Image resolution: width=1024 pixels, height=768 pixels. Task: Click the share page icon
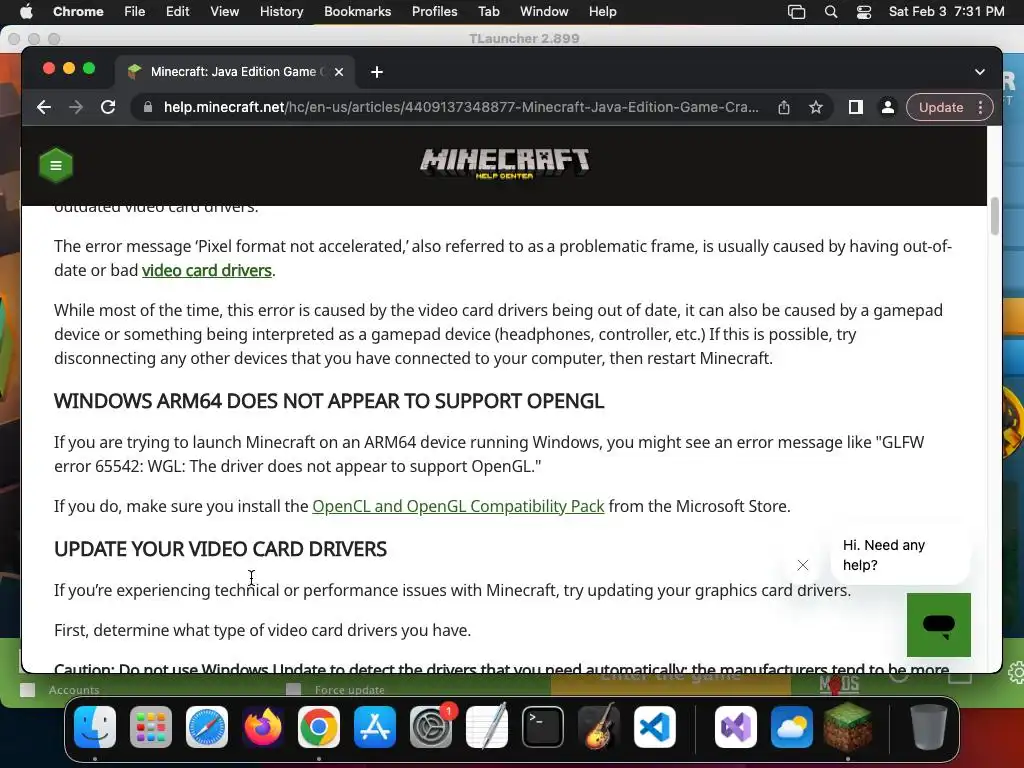pyautogui.click(x=784, y=107)
